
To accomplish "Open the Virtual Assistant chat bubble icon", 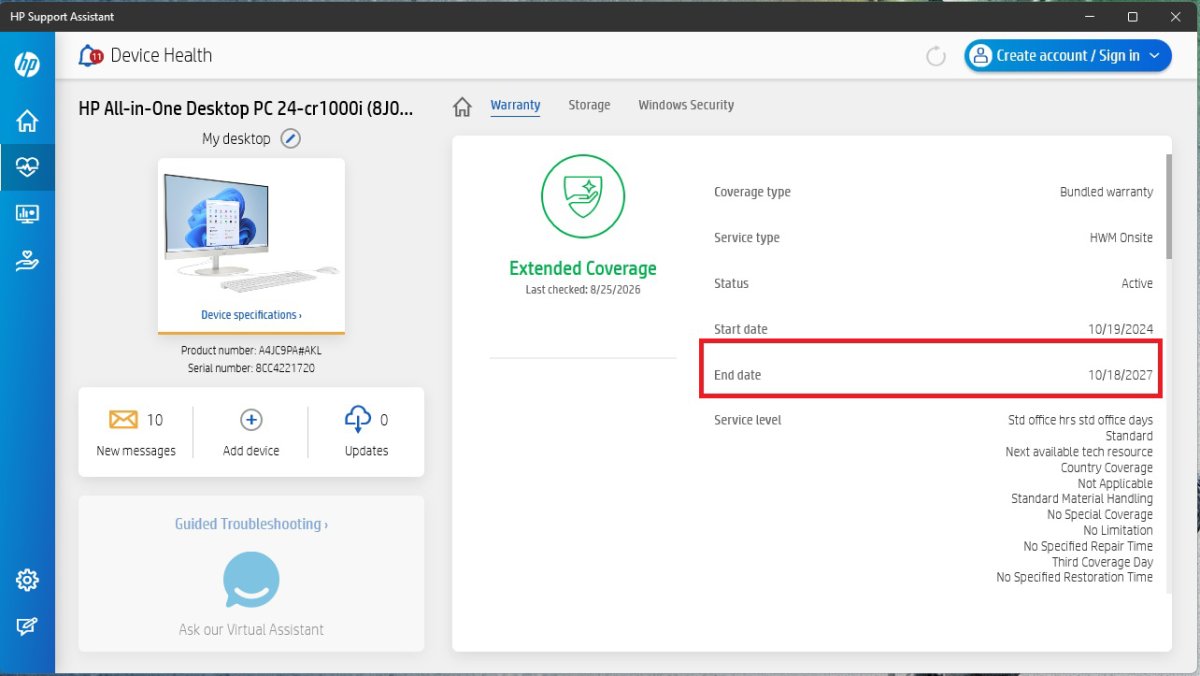I will click(251, 580).
